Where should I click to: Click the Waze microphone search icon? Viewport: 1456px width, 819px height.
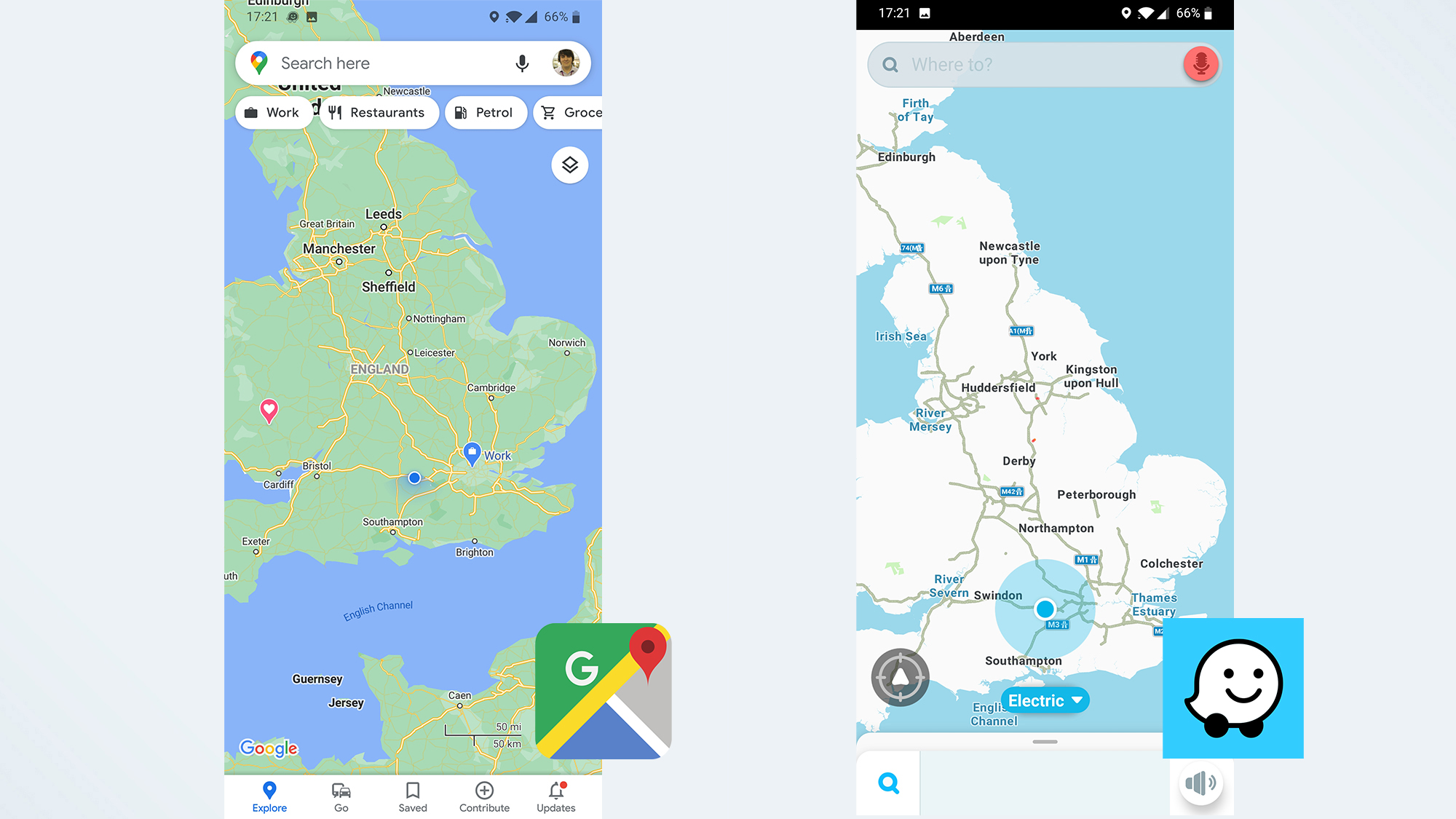click(1200, 64)
